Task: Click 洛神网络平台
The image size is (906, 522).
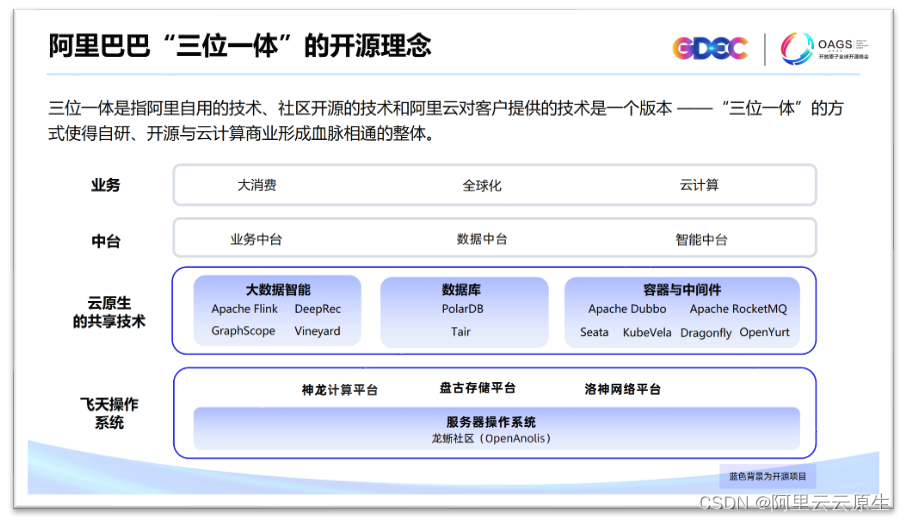Action: [622, 389]
